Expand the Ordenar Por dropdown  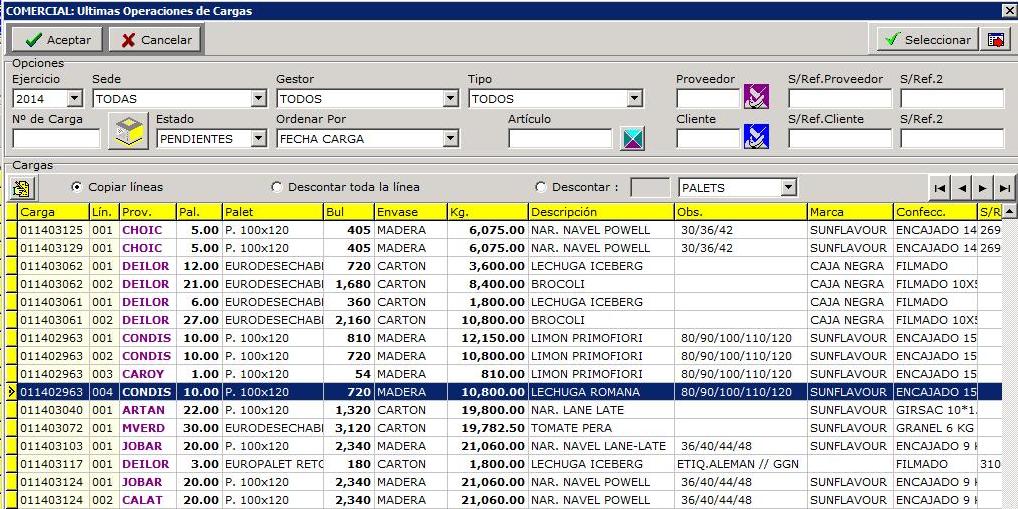(451, 139)
